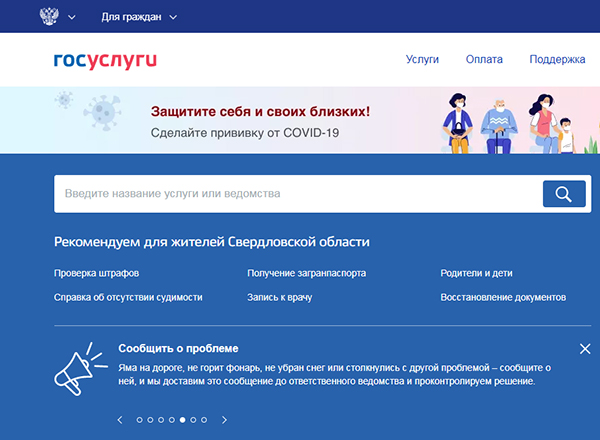Open the Поддержка menu item
This screenshot has height=440, width=600.
pos(557,59)
